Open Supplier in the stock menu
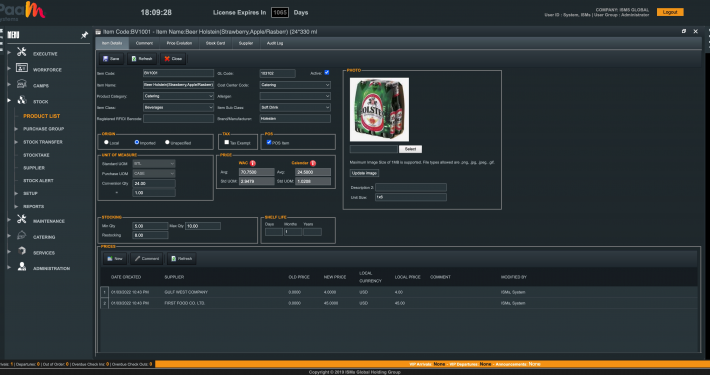The width and height of the screenshot is (710, 375). coord(34,168)
